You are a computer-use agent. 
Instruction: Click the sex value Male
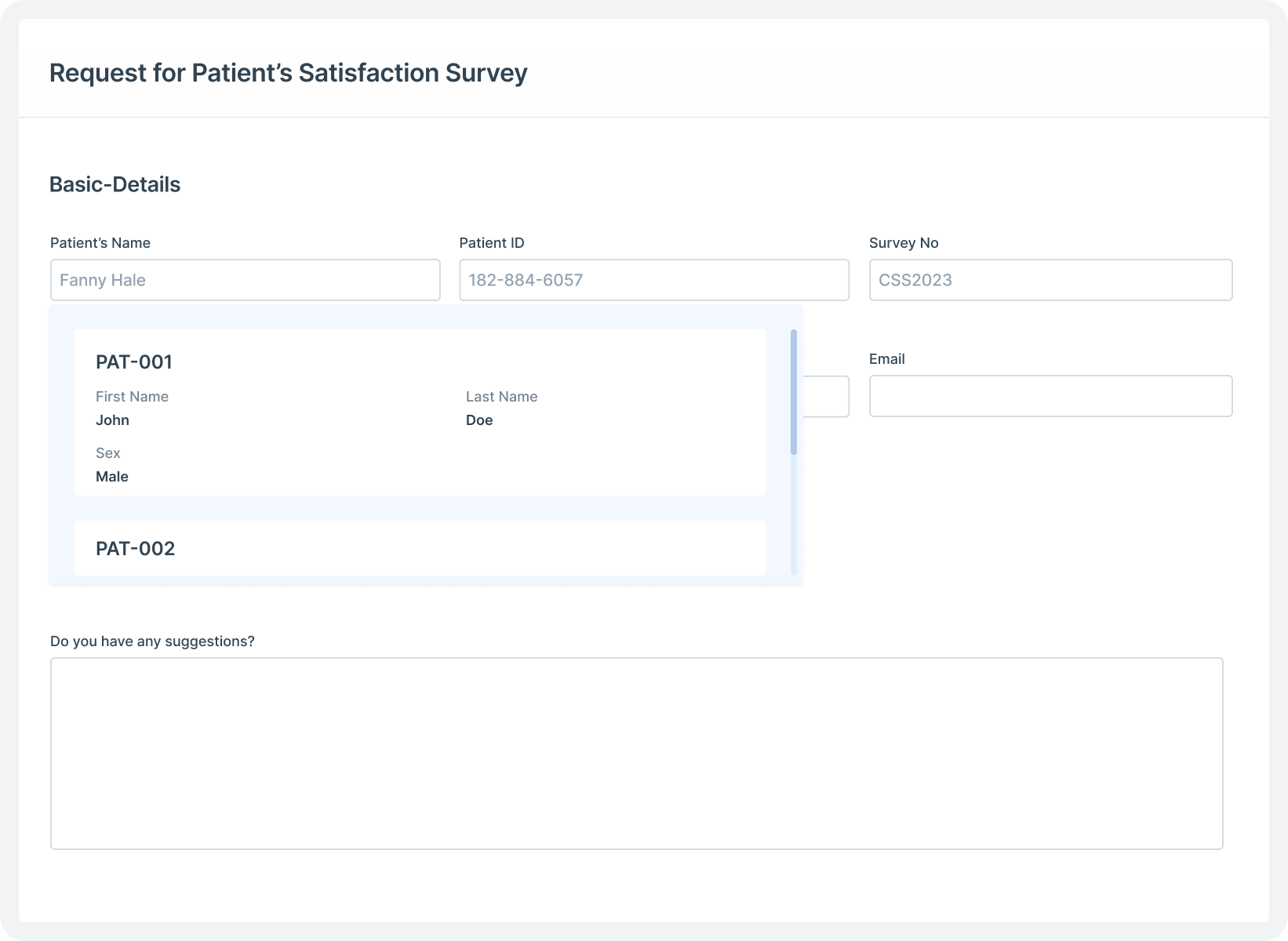pos(112,477)
